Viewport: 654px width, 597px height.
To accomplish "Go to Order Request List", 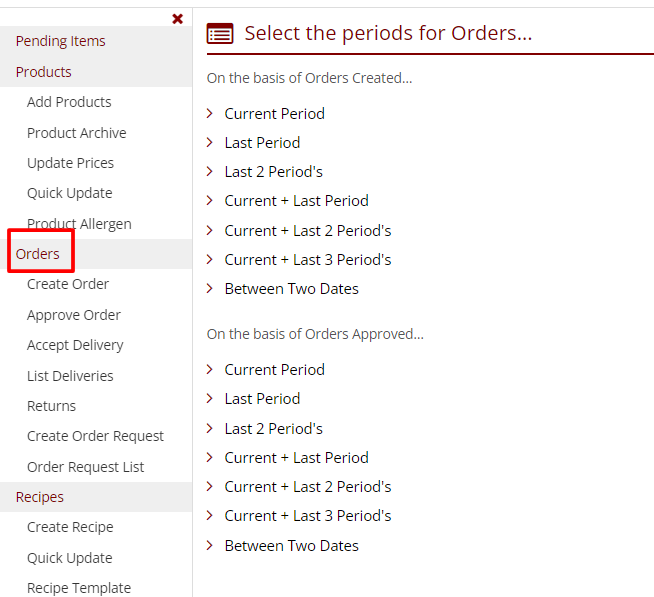I will 85,467.
